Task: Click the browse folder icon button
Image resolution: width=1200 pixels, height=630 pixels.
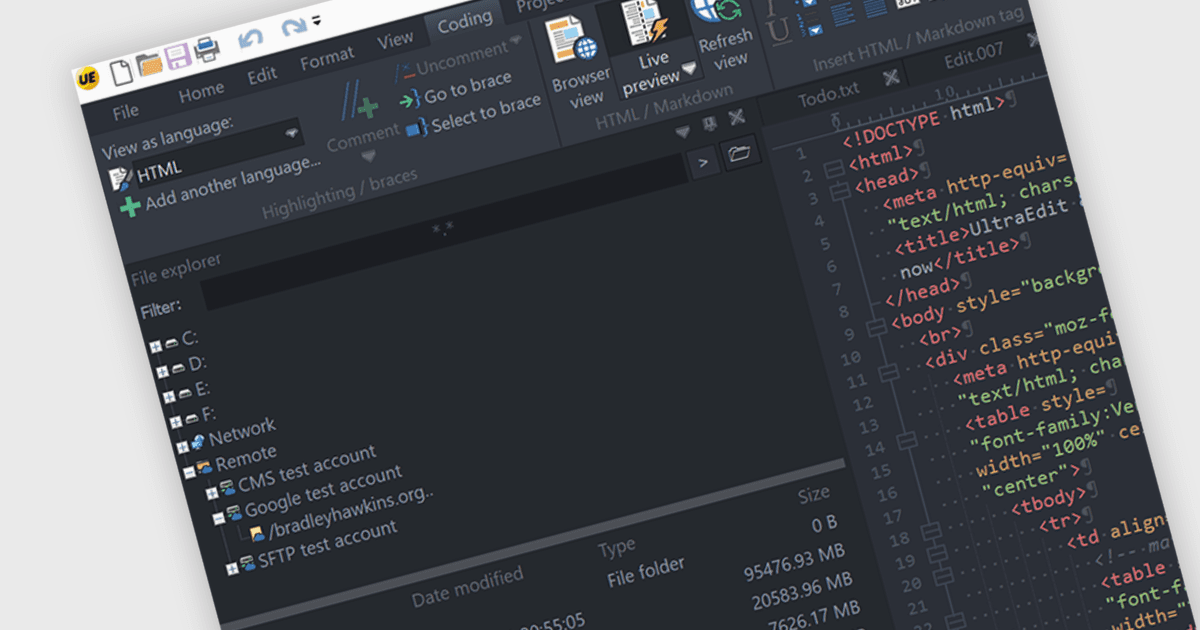Action: [x=740, y=153]
